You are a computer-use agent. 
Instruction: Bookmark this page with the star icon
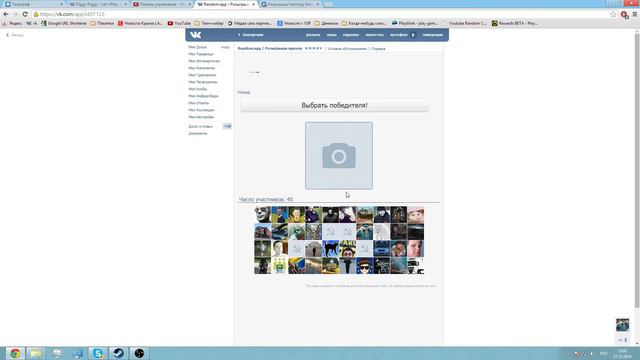[x=613, y=14]
